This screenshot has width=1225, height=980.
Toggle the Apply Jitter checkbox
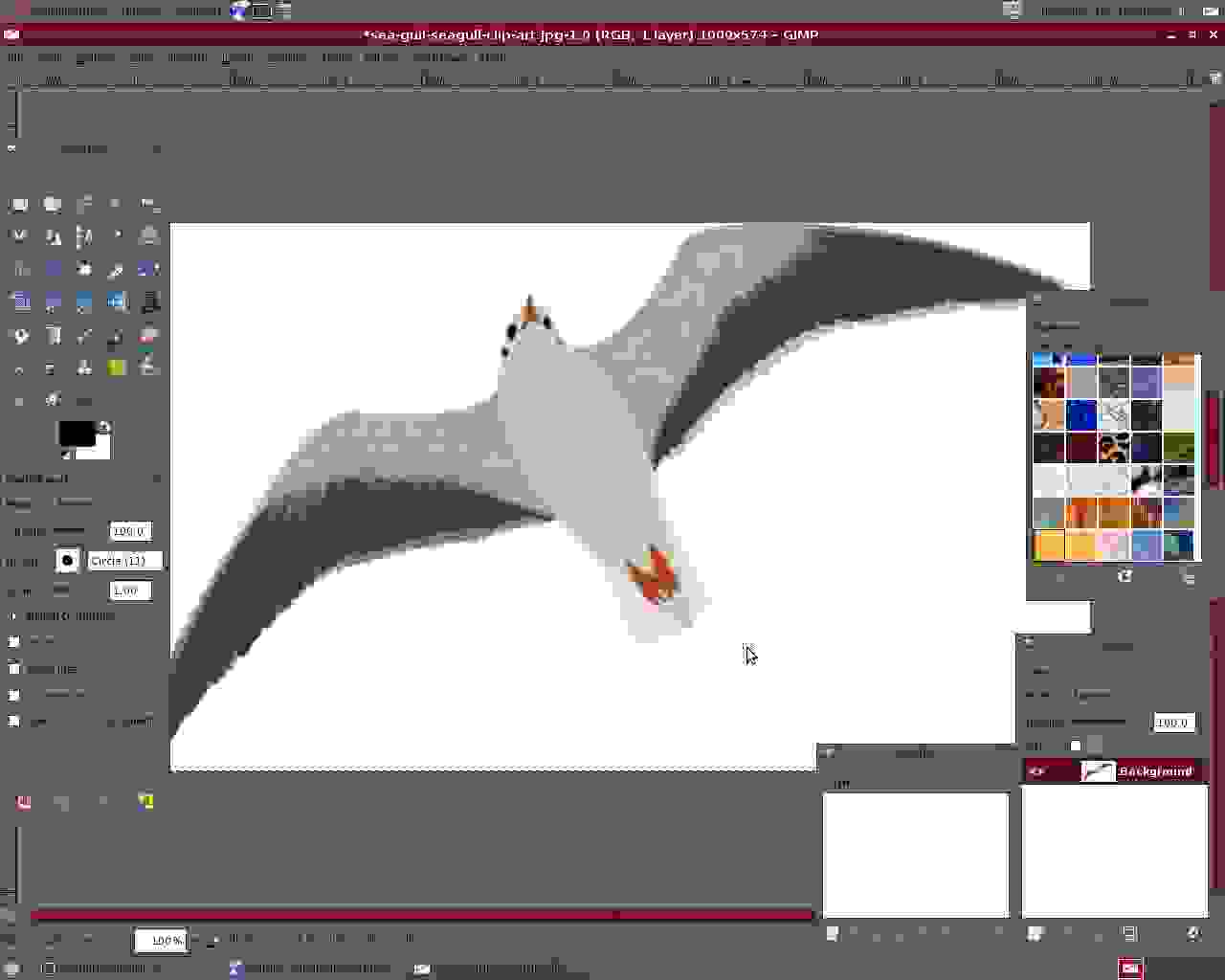point(14,668)
